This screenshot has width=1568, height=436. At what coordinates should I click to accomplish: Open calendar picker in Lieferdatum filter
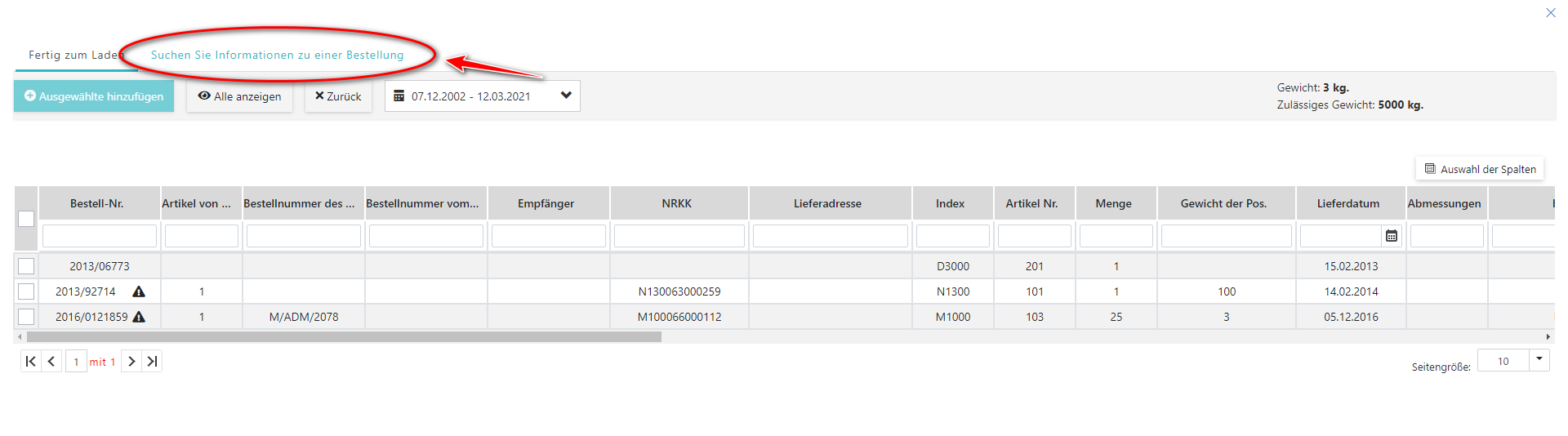tap(1392, 236)
